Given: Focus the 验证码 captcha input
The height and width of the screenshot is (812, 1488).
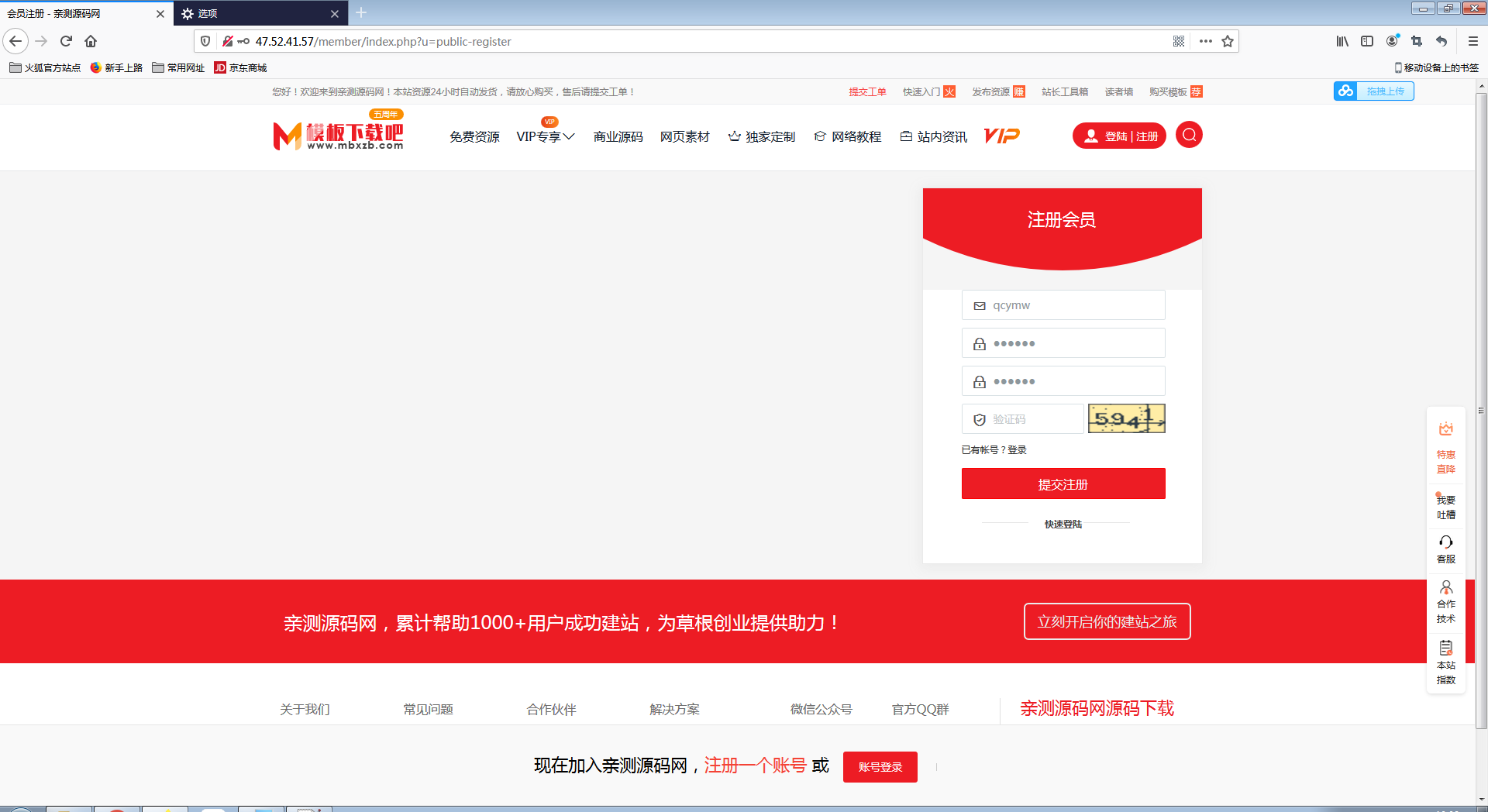Looking at the screenshot, I should (x=1023, y=419).
